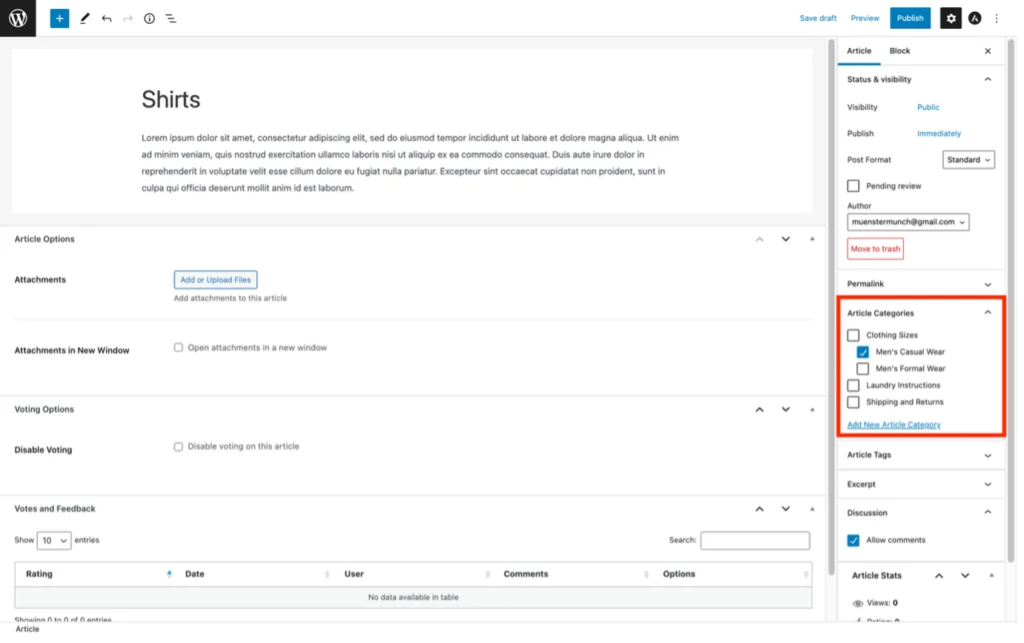The height and width of the screenshot is (643, 1024).
Task: Check Men's Formal Wear category
Action: [863, 369]
